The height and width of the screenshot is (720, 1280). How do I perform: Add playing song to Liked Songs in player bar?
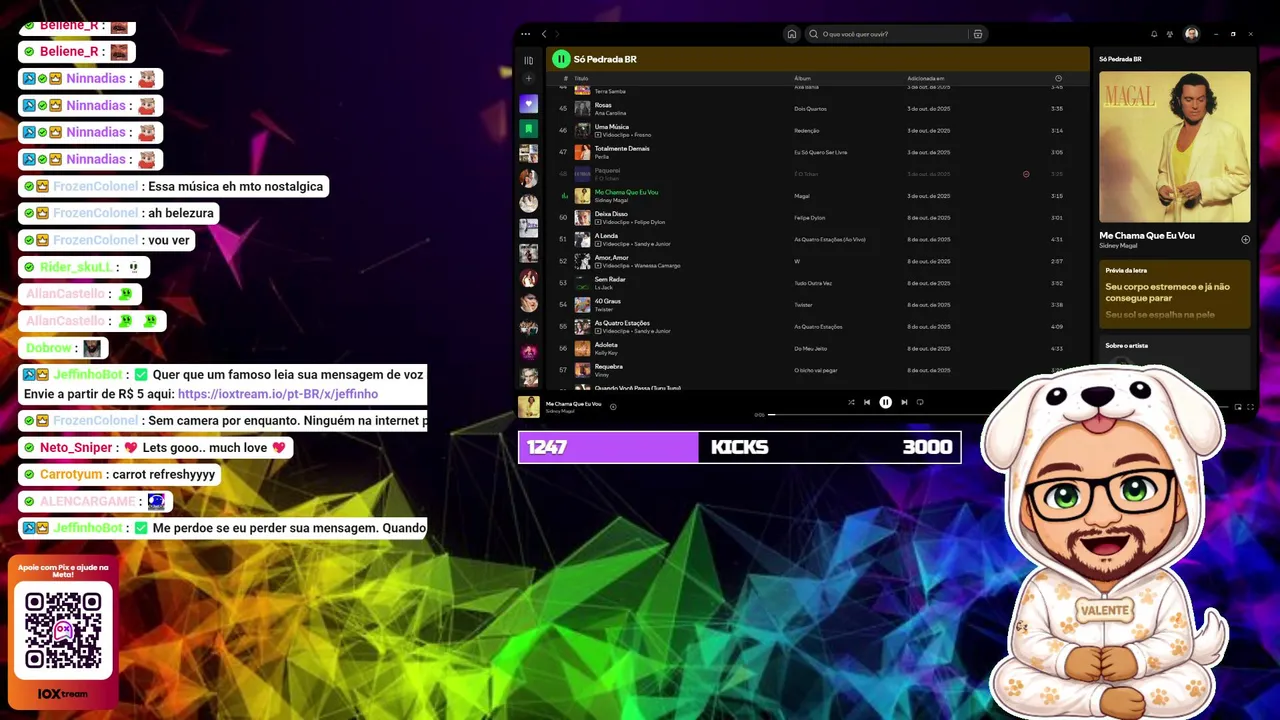613,406
